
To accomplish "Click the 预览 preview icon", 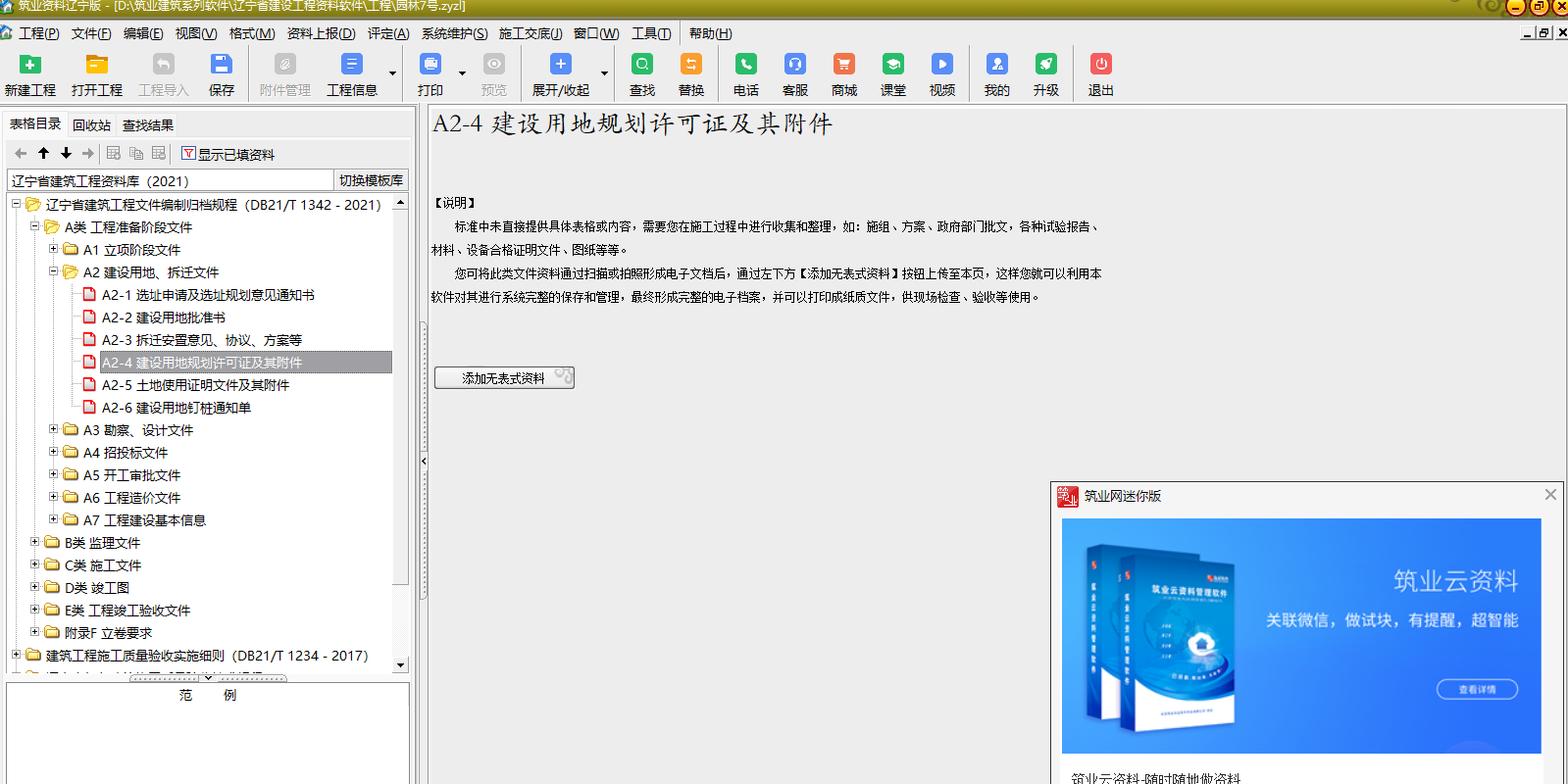I will pos(494,75).
